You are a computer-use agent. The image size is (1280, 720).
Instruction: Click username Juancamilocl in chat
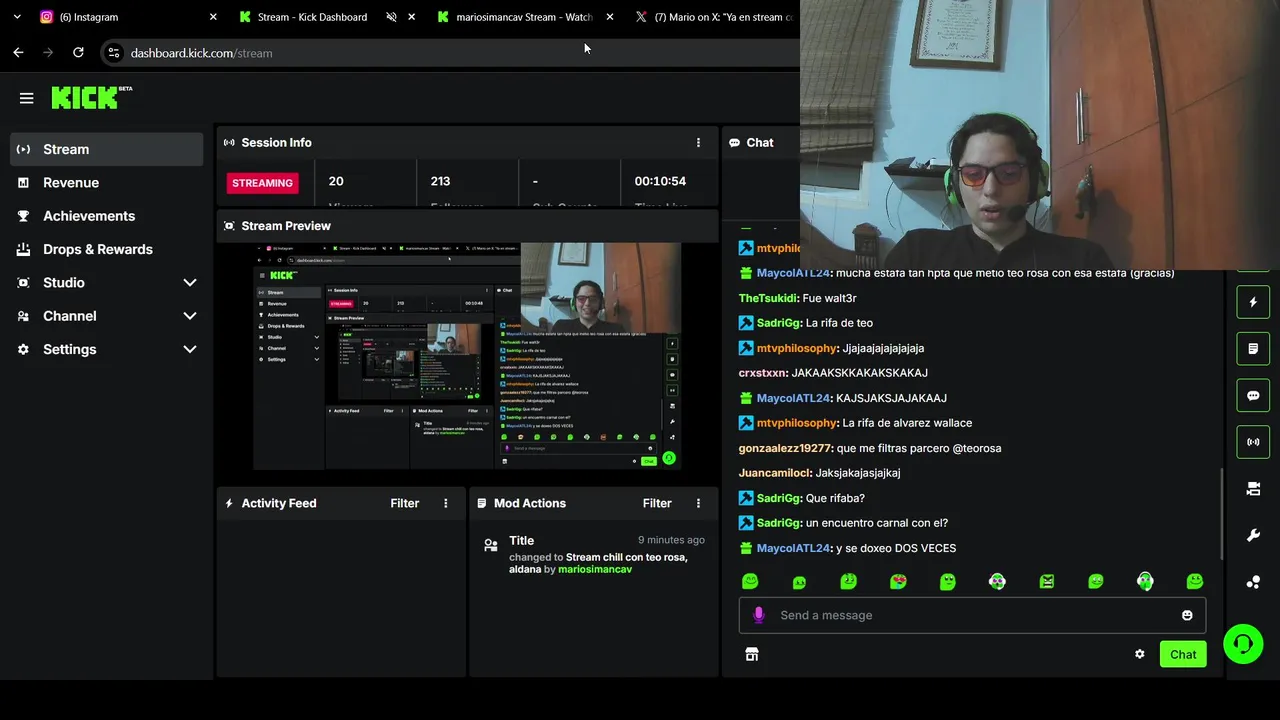tap(774, 473)
